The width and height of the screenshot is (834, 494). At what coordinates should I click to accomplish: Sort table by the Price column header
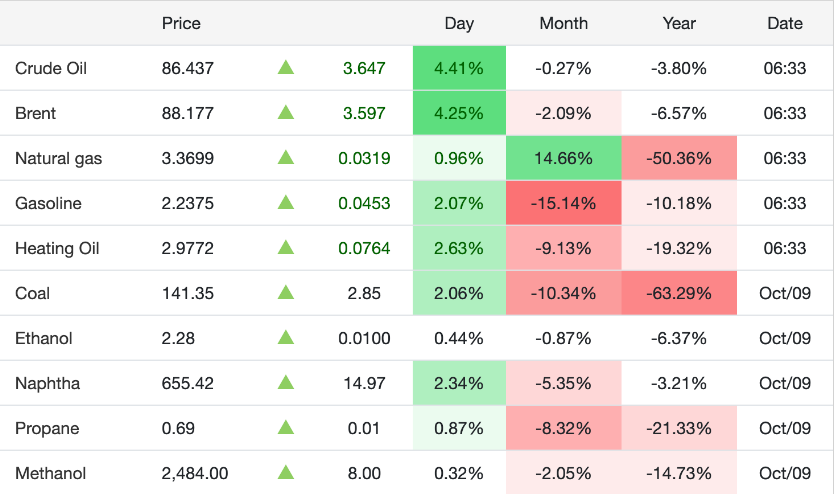tap(181, 23)
